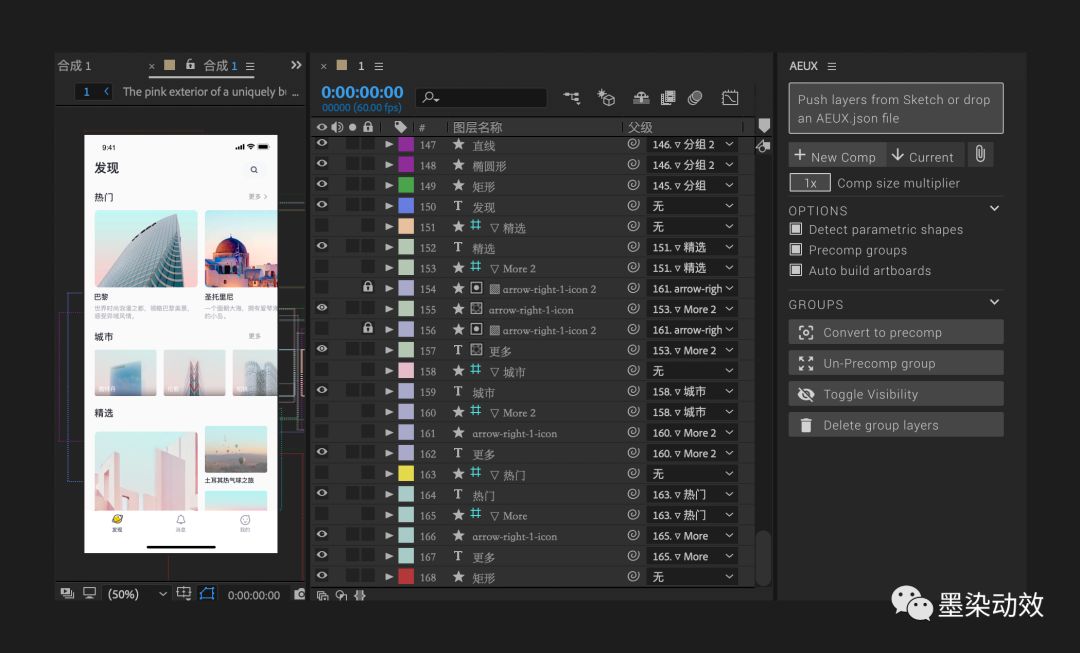This screenshot has width=1080, height=653.
Task: Open viewer panel menu next to 合成 1
Action: click(250, 66)
